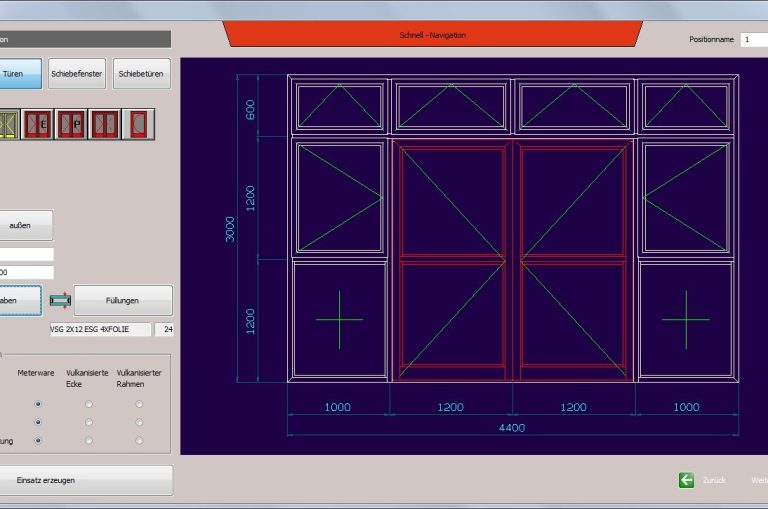The image size is (768, 509).
Task: Pick the single-leaf door icon
Action: (137, 124)
